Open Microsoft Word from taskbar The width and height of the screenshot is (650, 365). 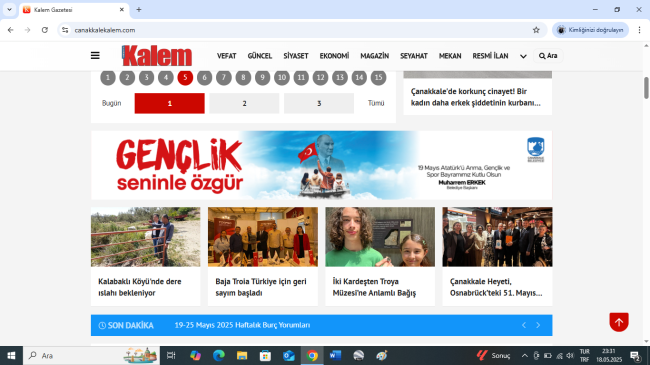click(x=335, y=355)
